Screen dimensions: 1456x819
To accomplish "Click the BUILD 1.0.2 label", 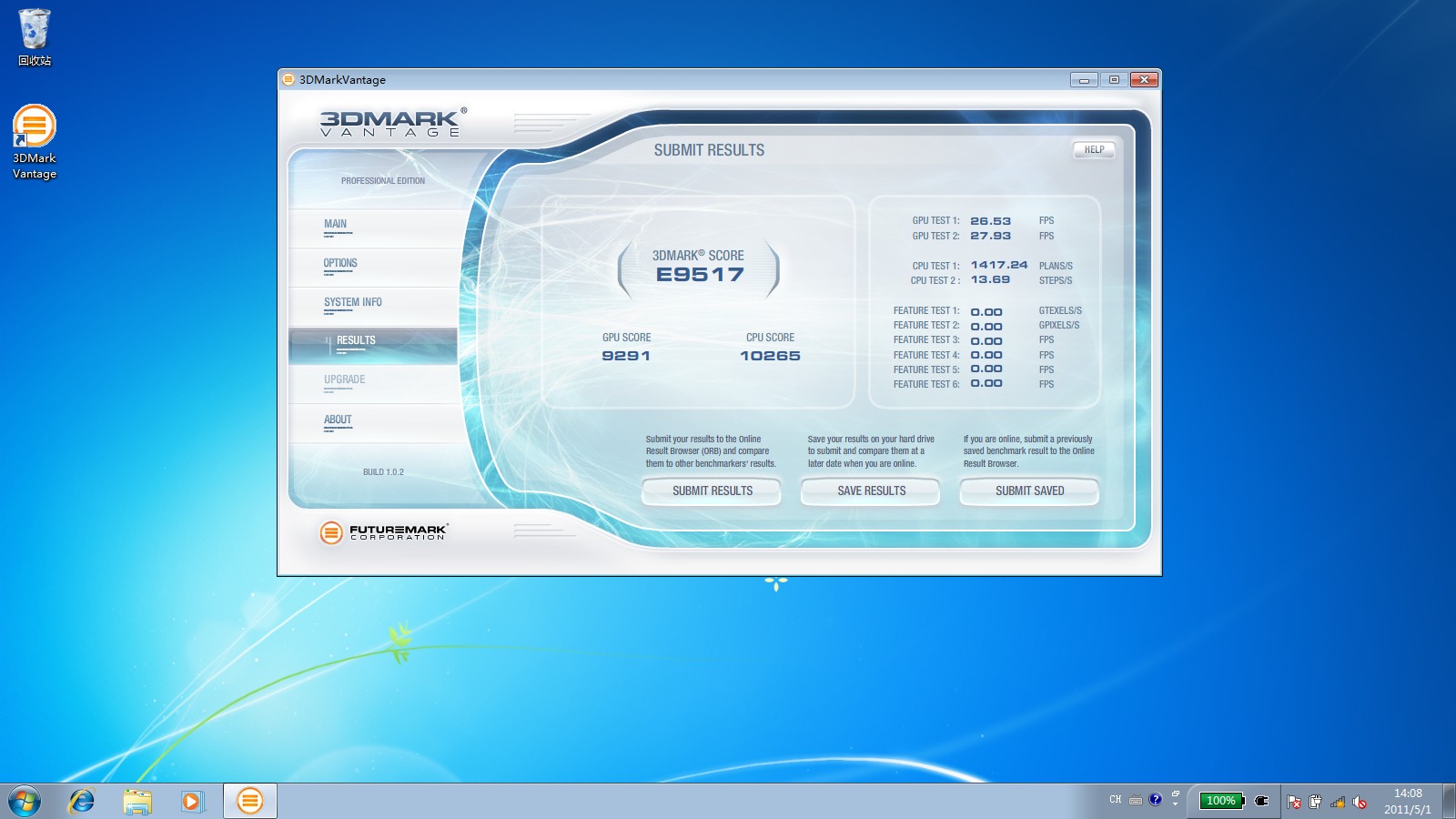I will point(383,472).
